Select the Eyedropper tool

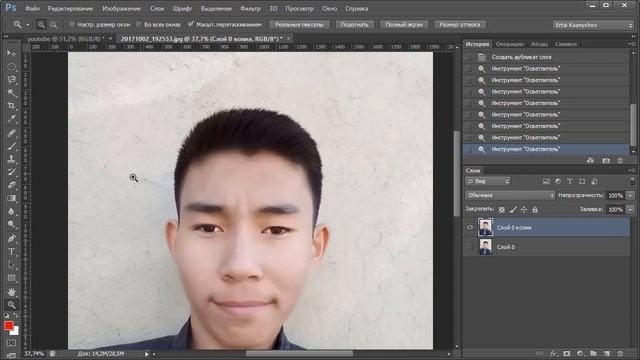(11, 119)
